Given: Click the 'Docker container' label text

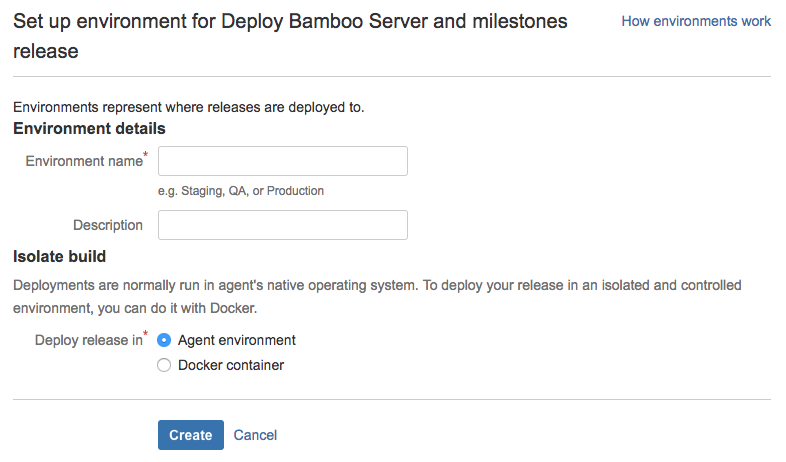Looking at the screenshot, I should tap(231, 365).
